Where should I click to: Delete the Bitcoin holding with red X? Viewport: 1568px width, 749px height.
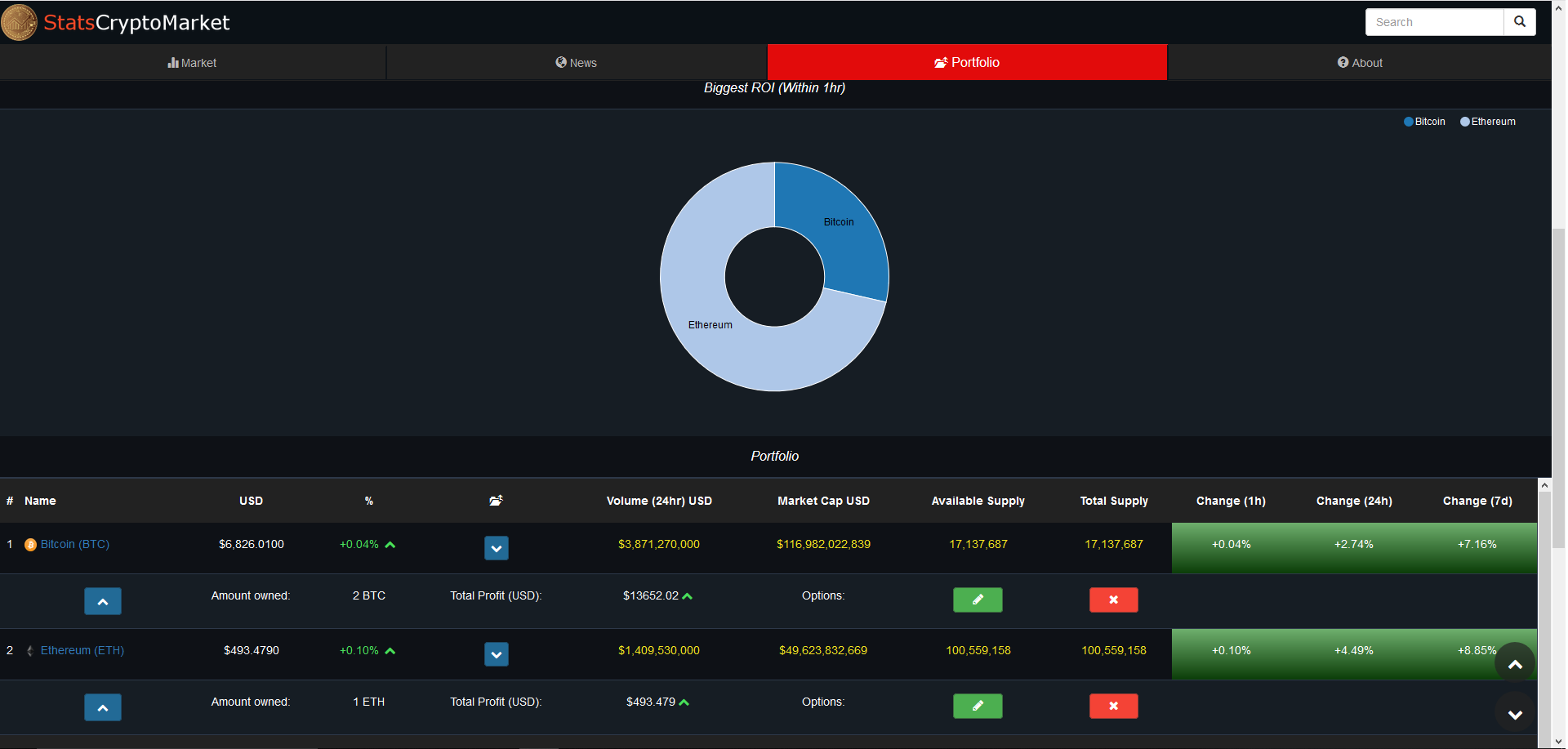[1113, 600]
